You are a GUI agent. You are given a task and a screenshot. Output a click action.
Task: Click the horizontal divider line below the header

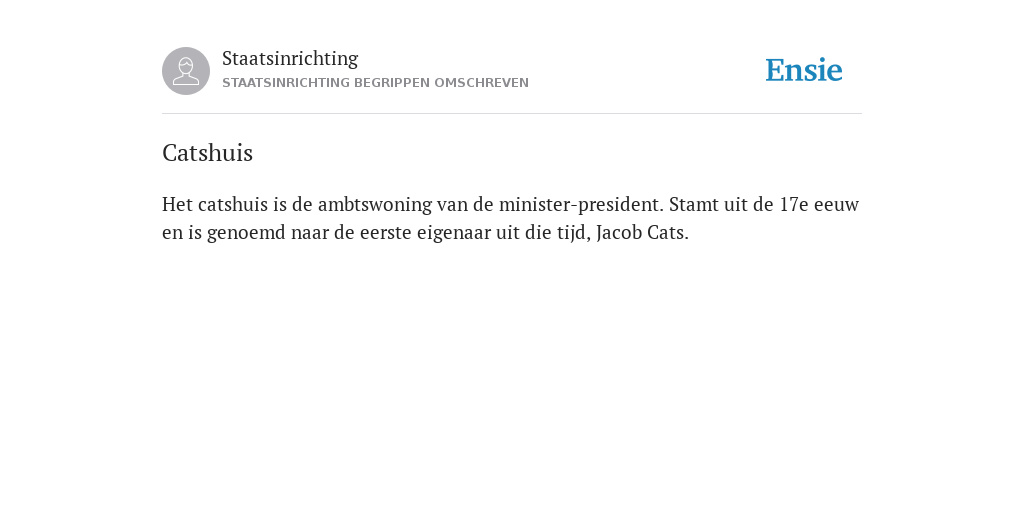[x=512, y=114]
